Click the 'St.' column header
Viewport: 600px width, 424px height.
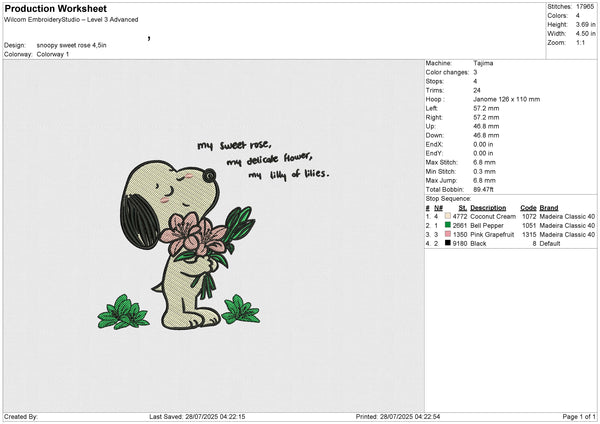click(463, 208)
